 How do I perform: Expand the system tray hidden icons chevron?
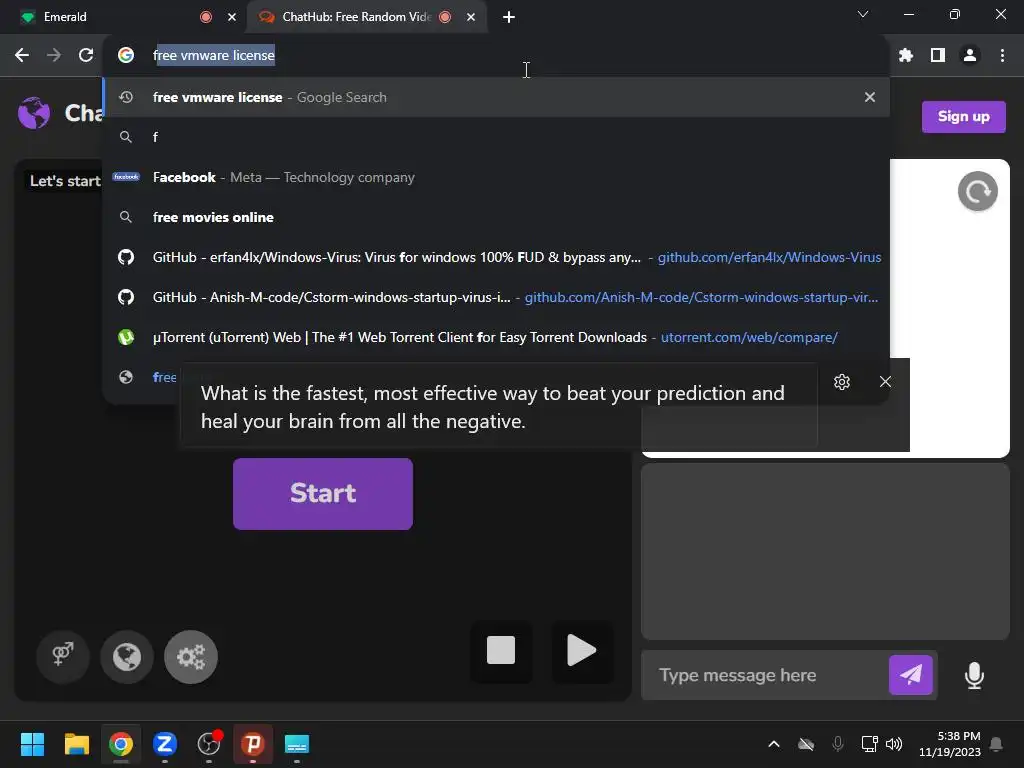pos(774,744)
